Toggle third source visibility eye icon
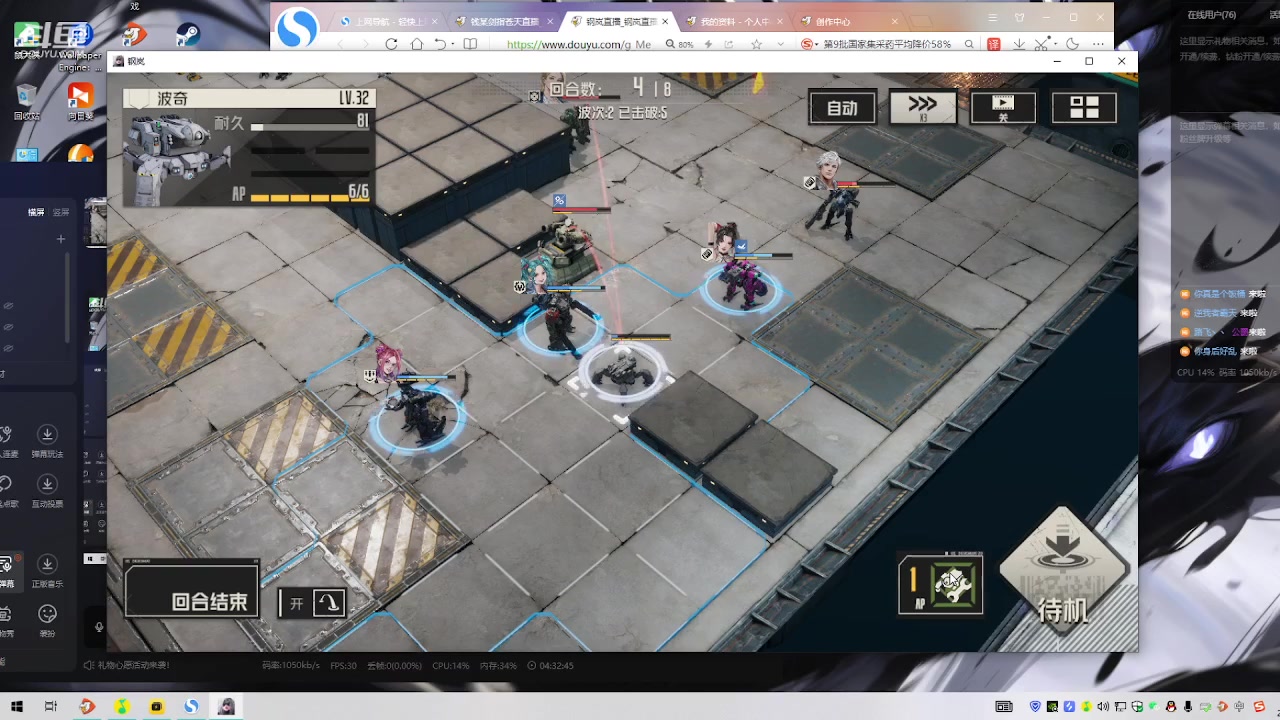This screenshot has height=720, width=1280. [x=7, y=348]
